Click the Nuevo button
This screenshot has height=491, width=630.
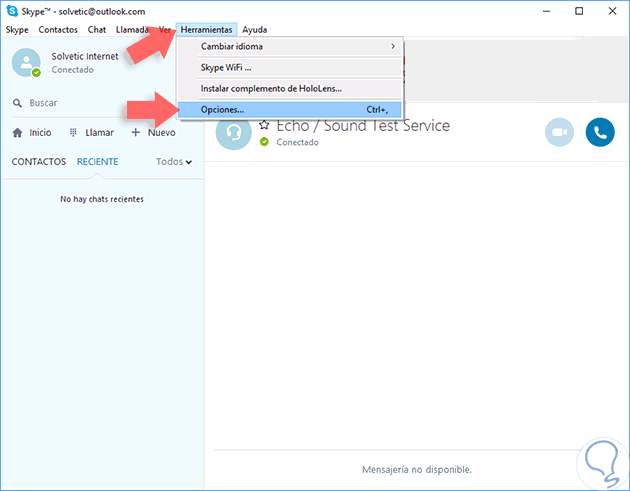(x=162, y=133)
